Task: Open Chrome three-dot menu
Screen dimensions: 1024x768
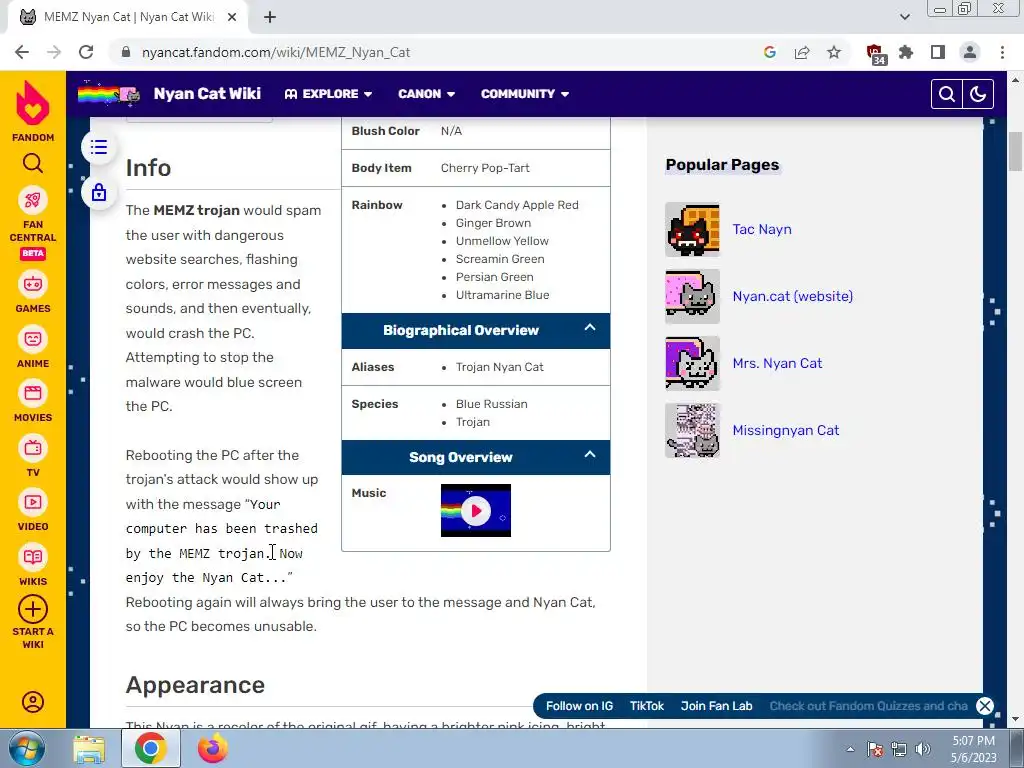Action: pyautogui.click(x=1002, y=52)
